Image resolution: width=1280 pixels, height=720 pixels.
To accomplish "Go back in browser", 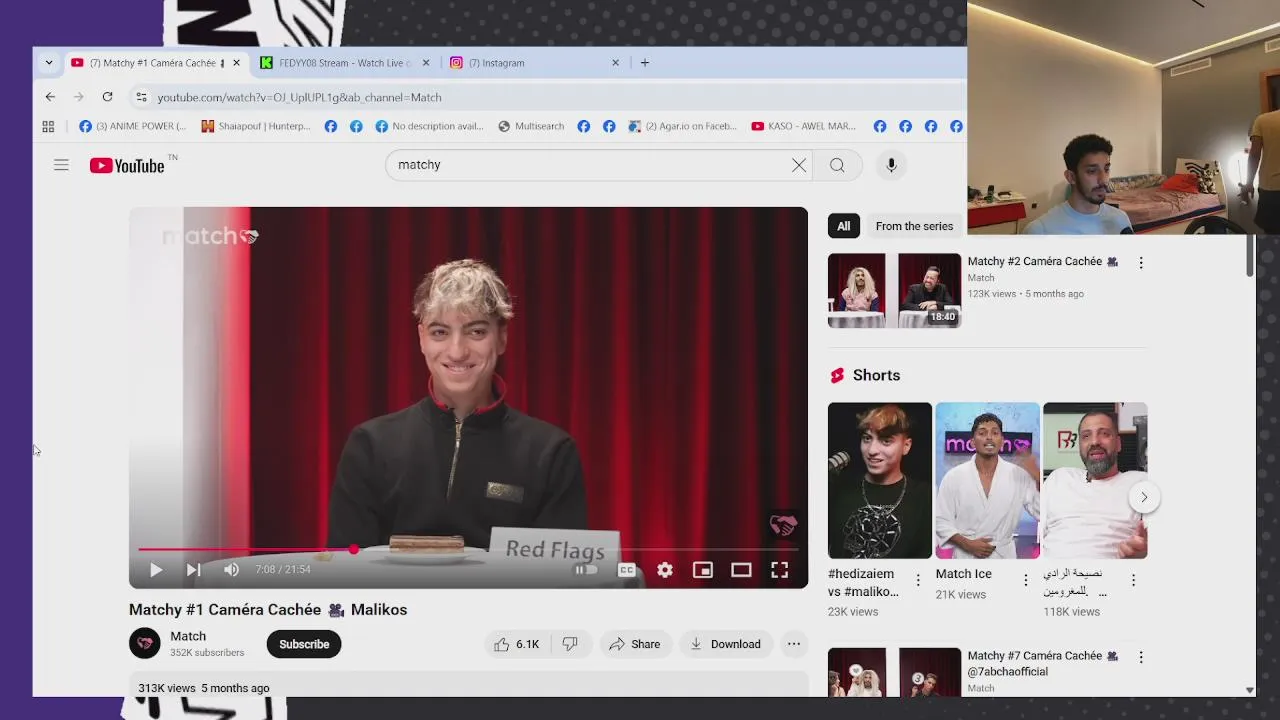I will (x=50, y=97).
